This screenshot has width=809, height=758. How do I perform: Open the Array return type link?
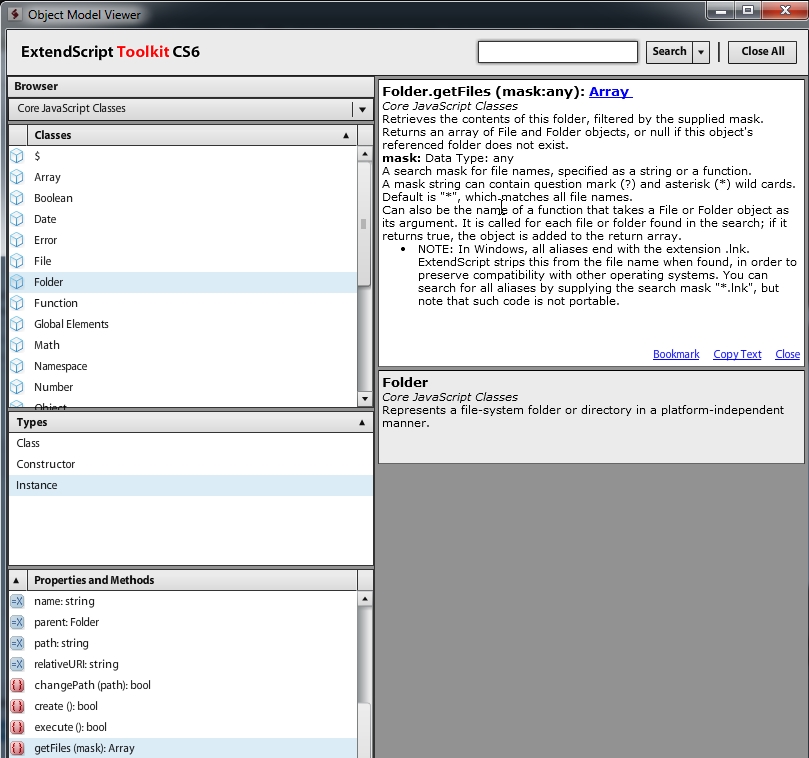point(610,92)
